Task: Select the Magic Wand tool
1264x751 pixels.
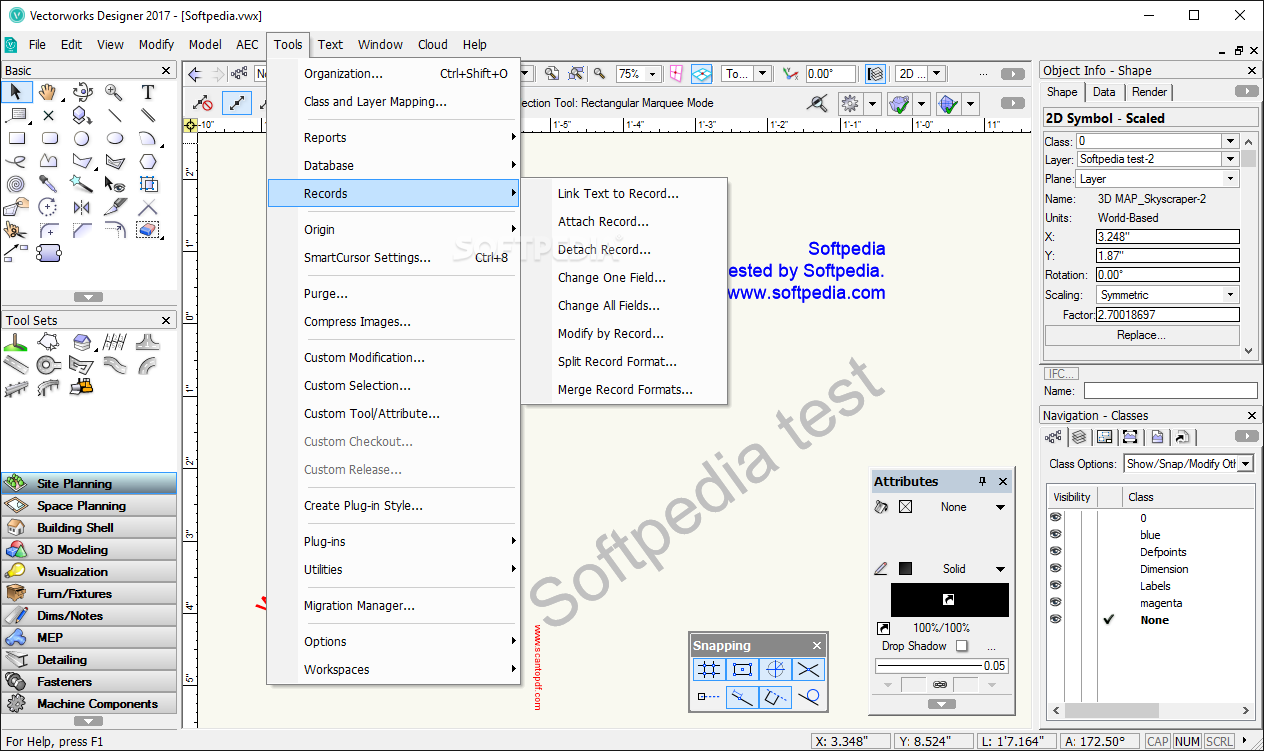Action: click(x=82, y=184)
